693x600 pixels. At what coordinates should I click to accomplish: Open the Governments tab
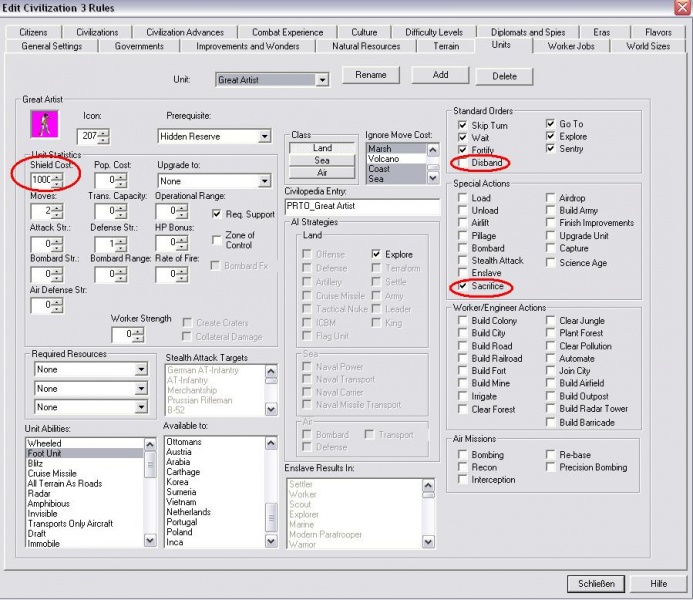coord(139,46)
